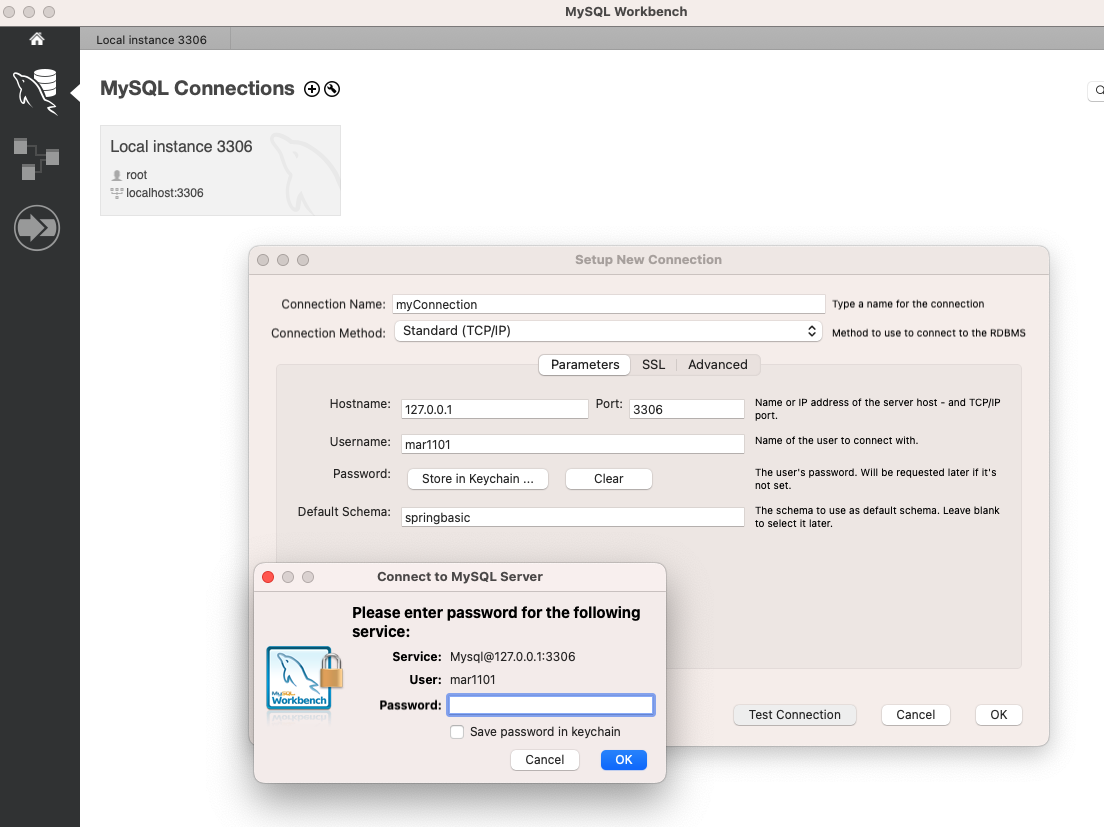Click the Hostname input field
The height and width of the screenshot is (827, 1104).
coord(494,409)
